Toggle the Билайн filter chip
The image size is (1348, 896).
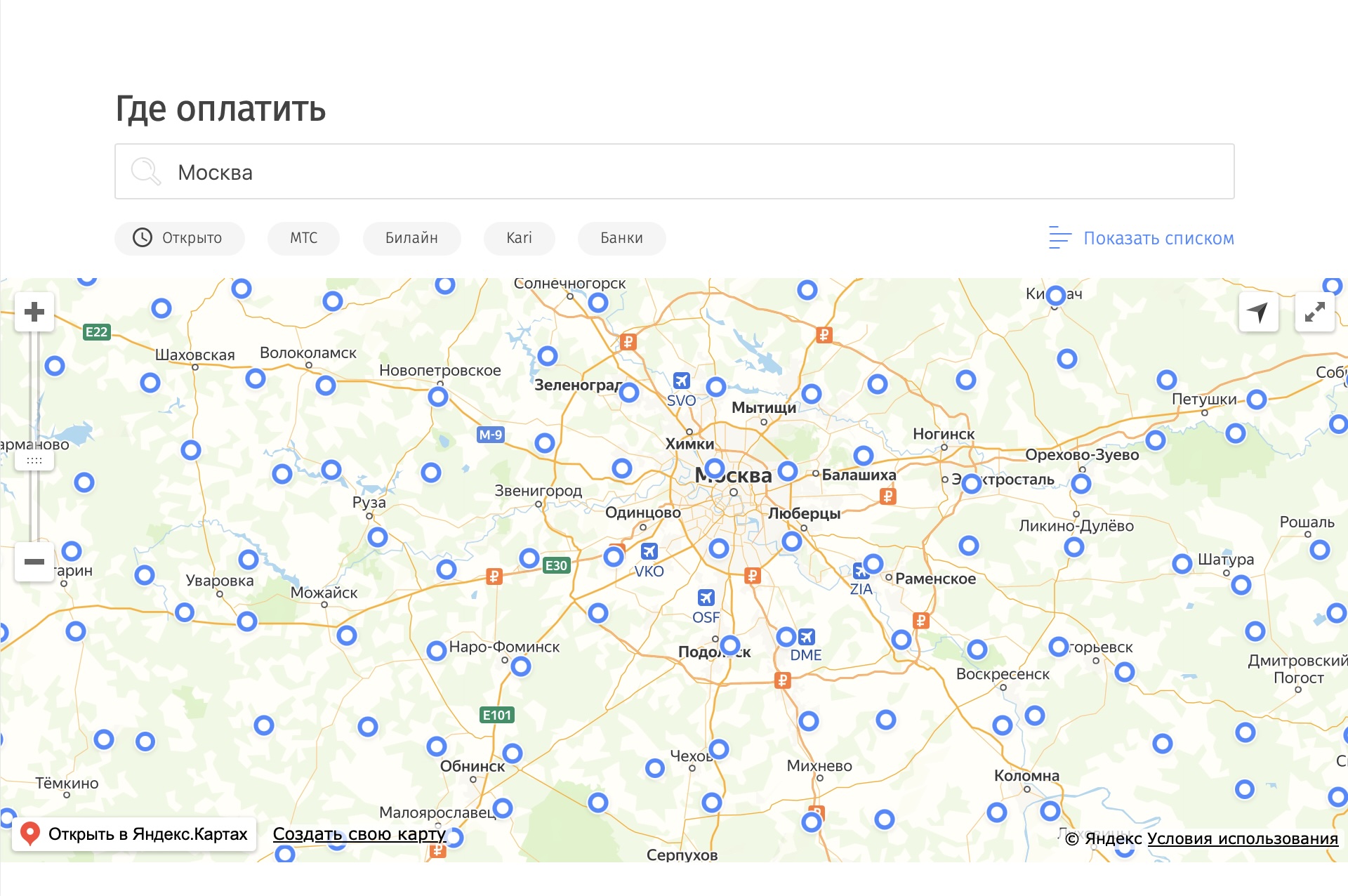411,238
